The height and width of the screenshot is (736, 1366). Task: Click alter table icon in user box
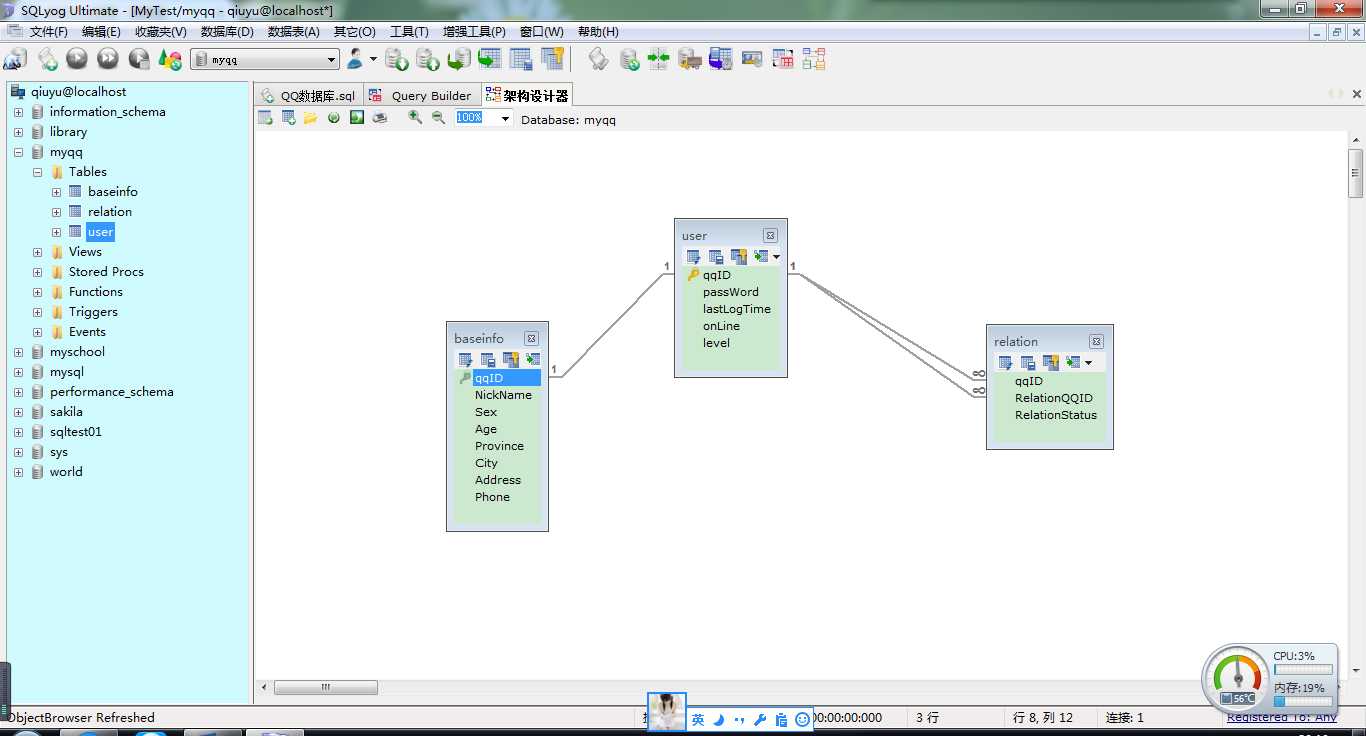tap(694, 257)
